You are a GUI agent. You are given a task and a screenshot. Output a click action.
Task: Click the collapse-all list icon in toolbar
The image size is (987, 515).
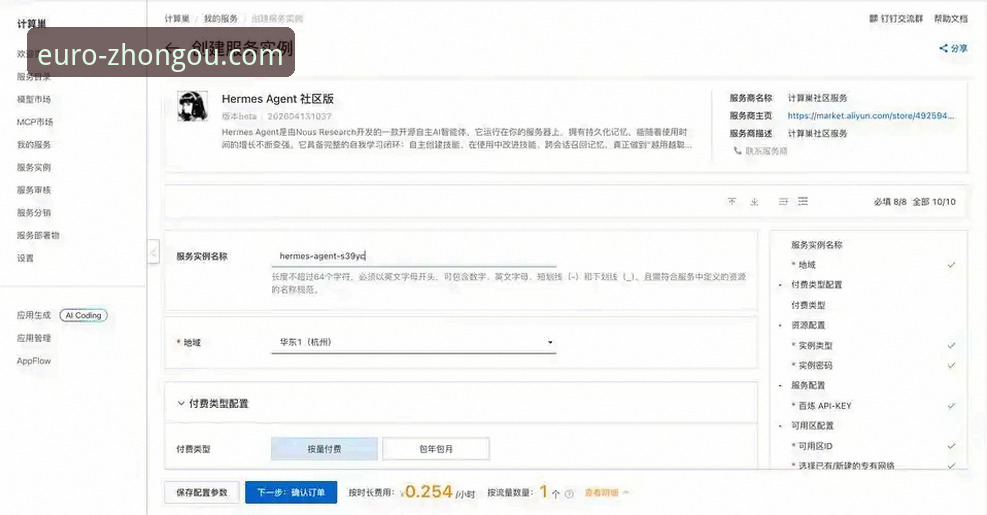pyautogui.click(x=783, y=201)
